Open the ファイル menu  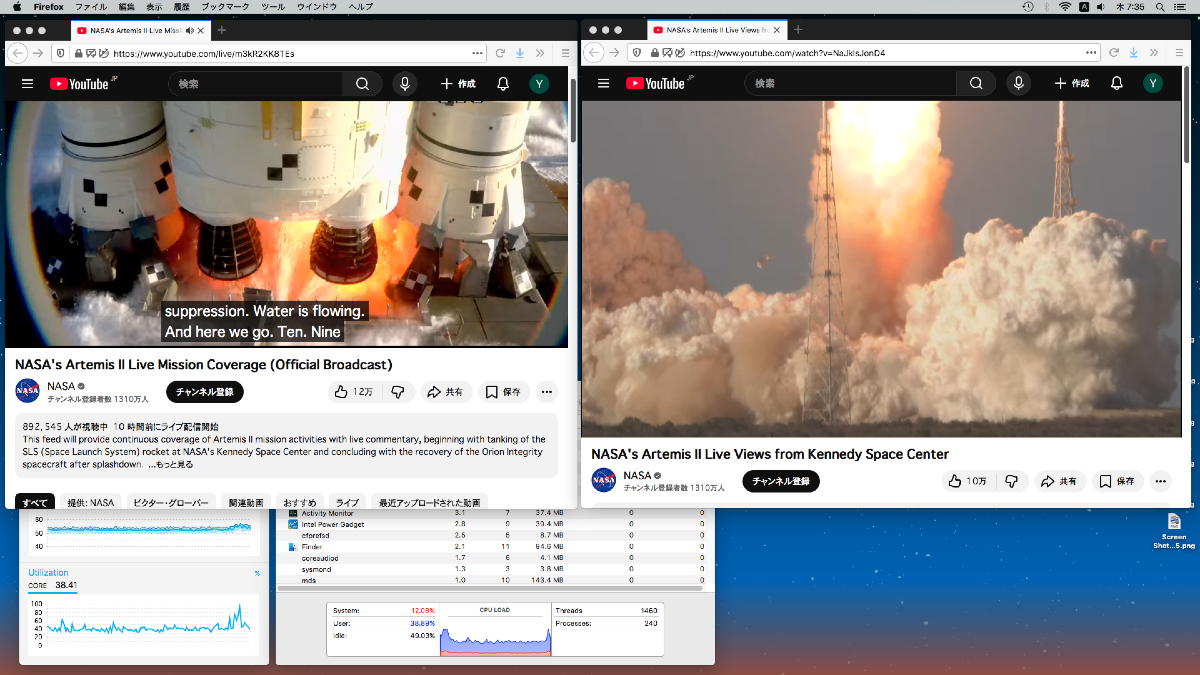click(91, 7)
